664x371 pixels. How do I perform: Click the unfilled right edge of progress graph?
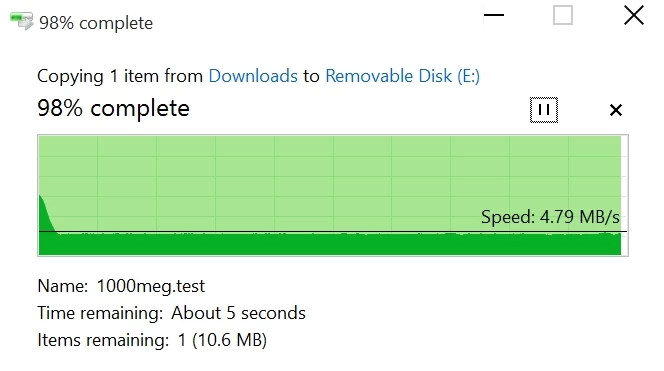point(624,195)
